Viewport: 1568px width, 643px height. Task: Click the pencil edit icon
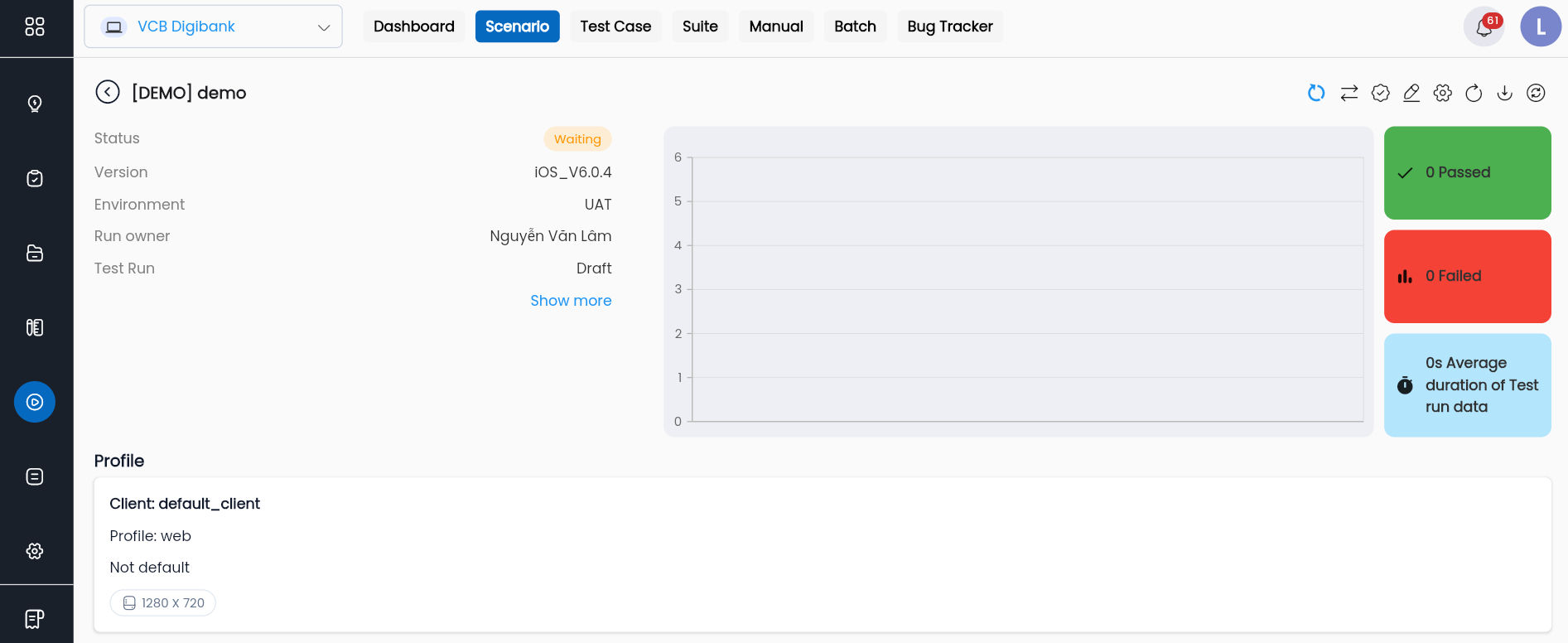(x=1411, y=93)
